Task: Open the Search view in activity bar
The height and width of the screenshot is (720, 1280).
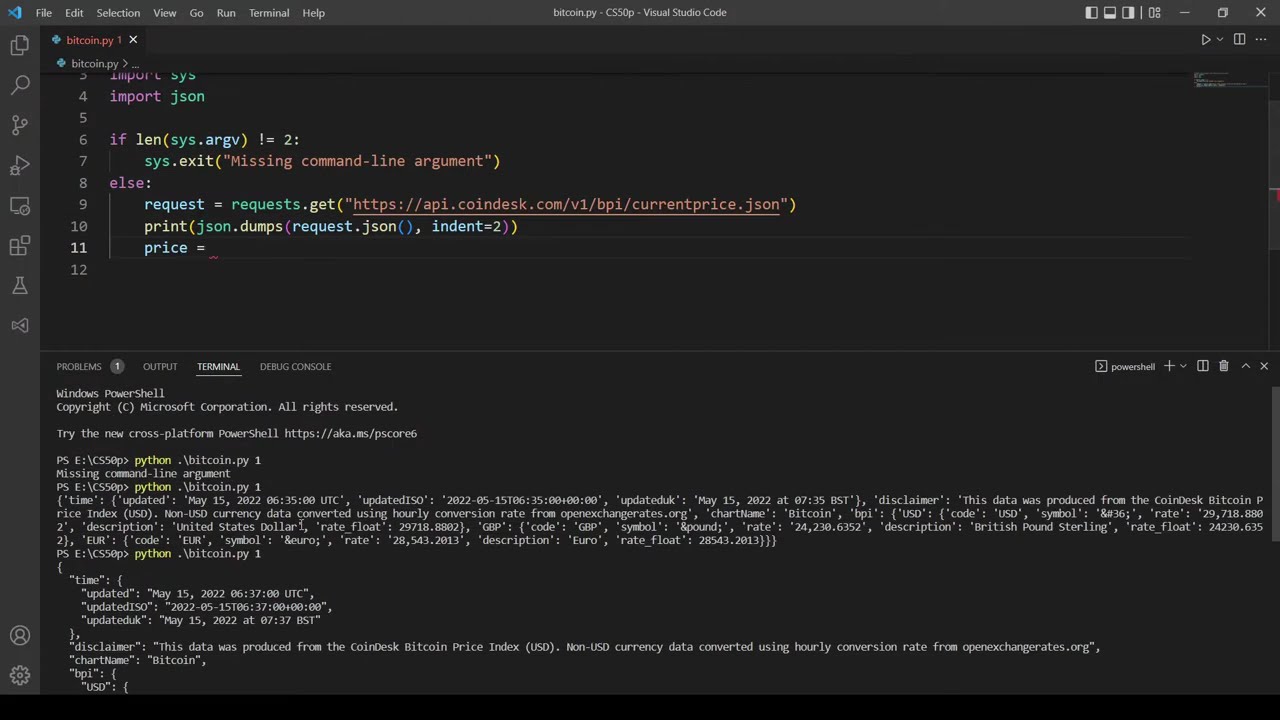Action: tap(20, 85)
